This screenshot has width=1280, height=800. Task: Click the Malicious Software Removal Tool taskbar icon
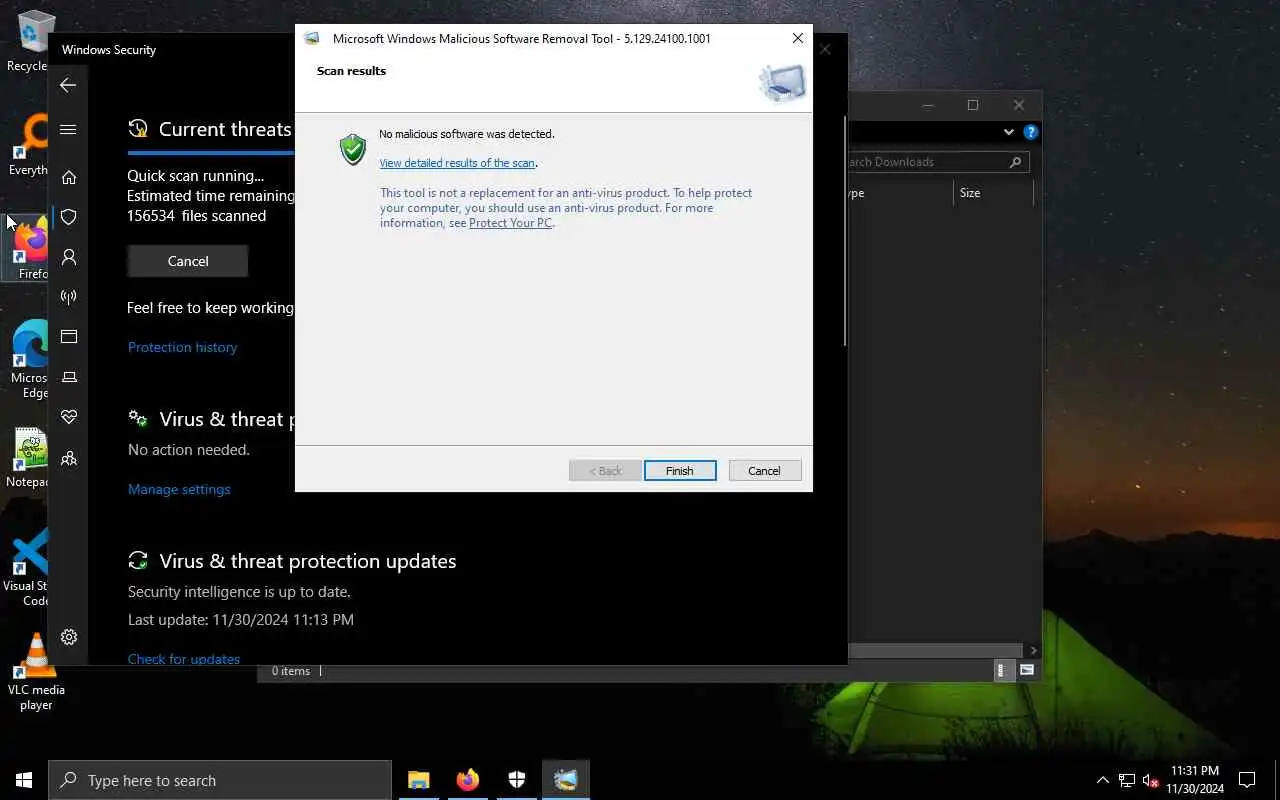coord(566,780)
